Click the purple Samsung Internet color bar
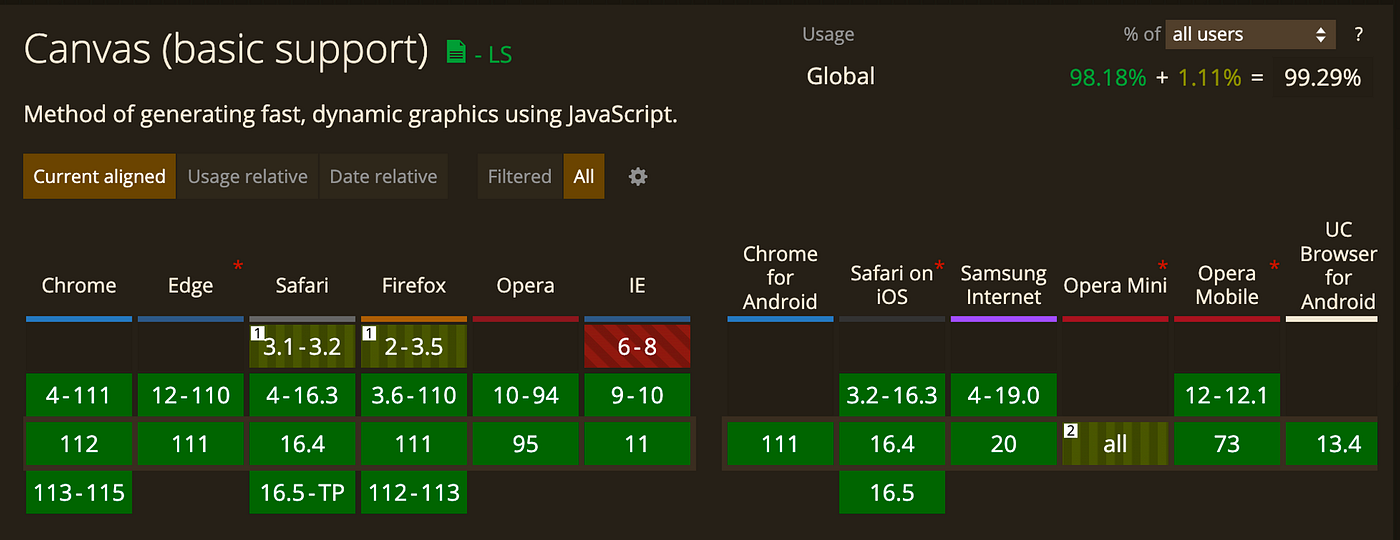Image resolution: width=1400 pixels, height=540 pixels. point(1003,319)
